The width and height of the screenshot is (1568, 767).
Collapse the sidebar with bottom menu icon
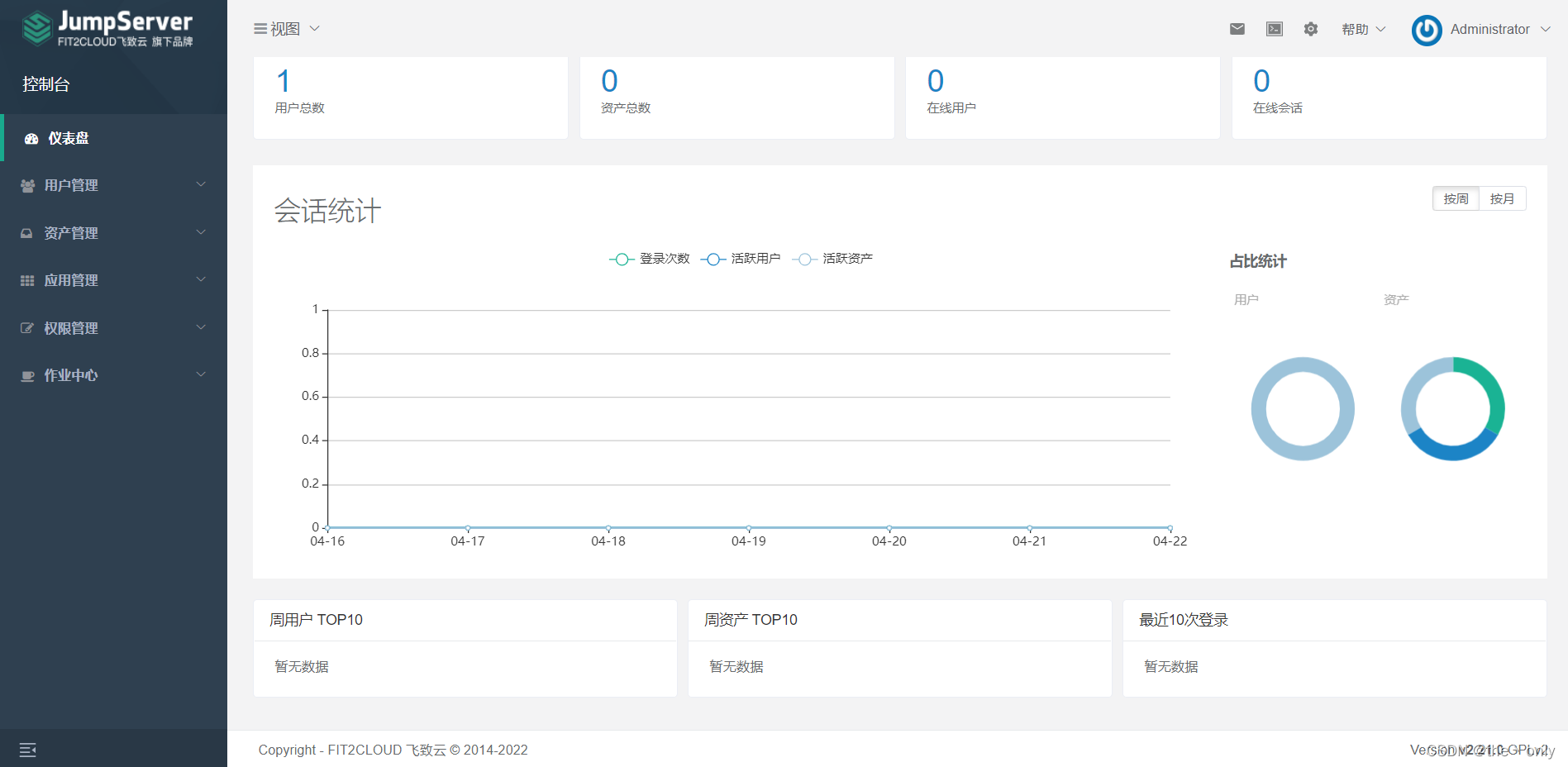27,750
